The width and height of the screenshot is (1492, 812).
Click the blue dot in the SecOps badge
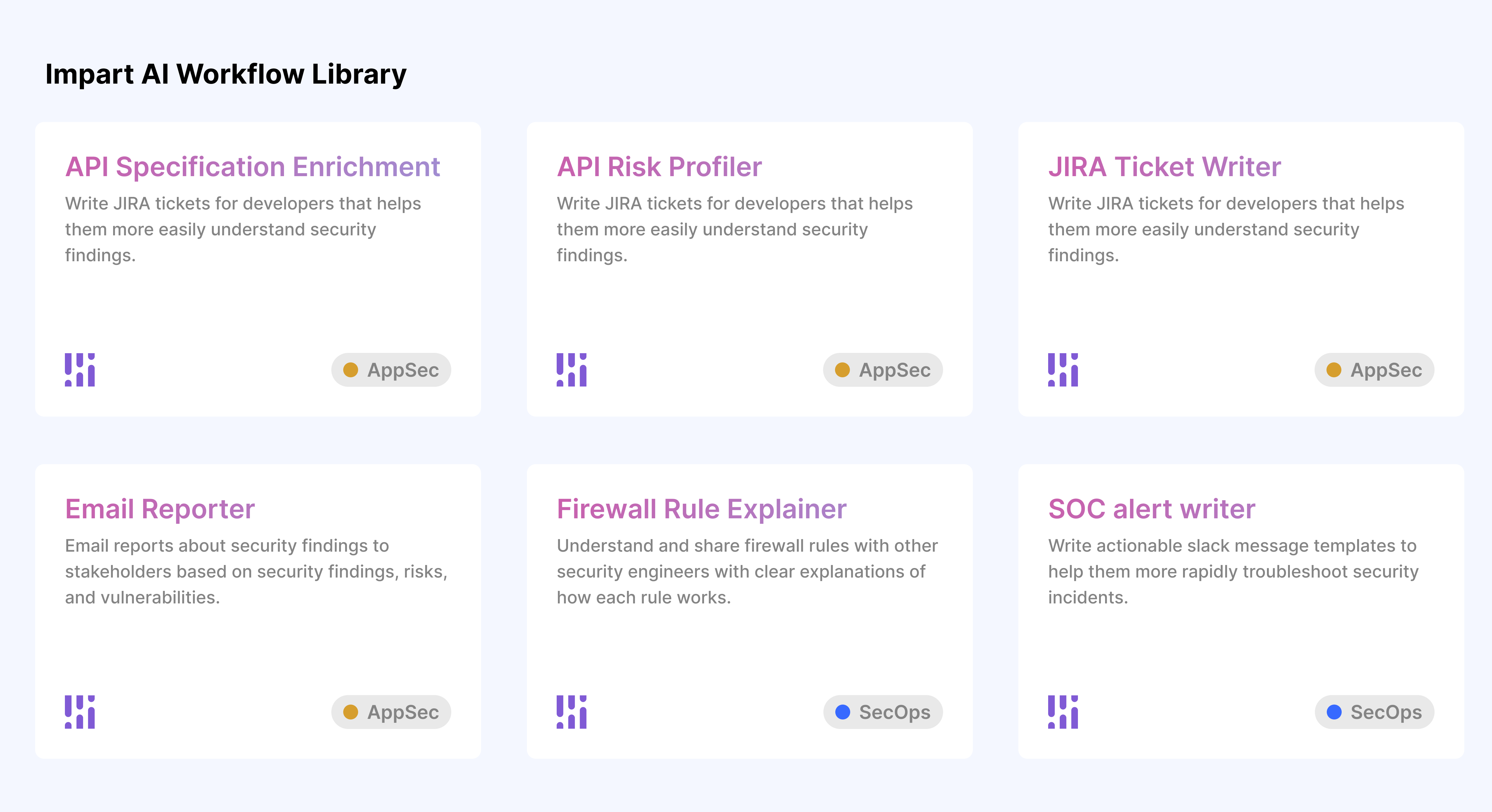[843, 712]
